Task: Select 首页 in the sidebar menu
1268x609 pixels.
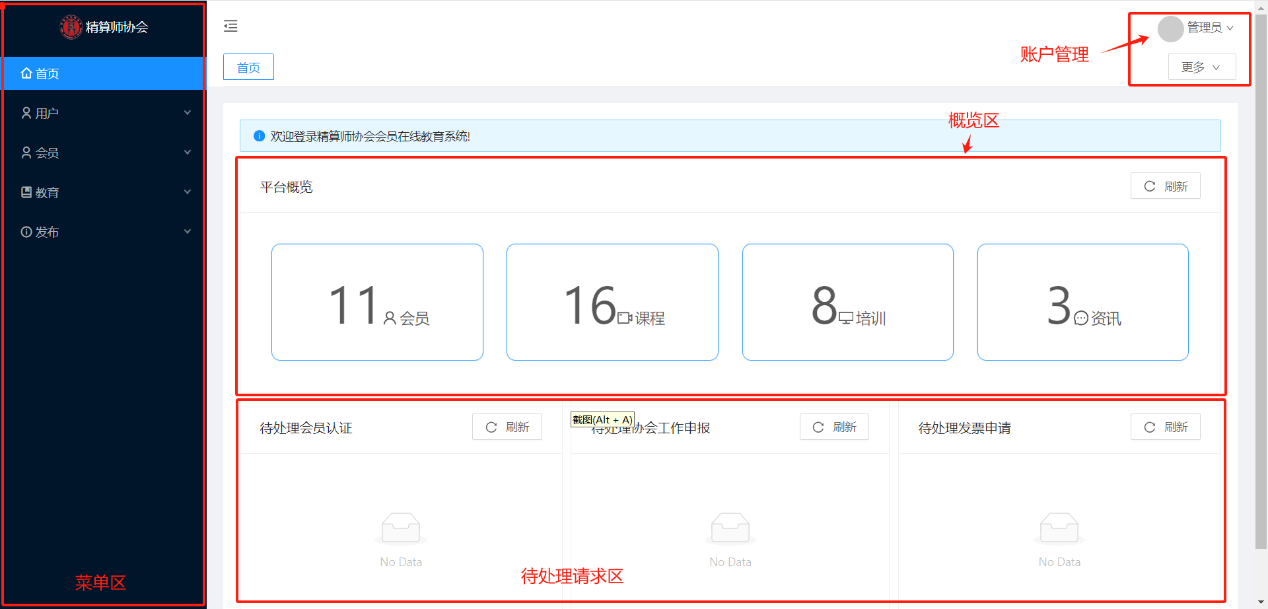Action: coord(104,73)
